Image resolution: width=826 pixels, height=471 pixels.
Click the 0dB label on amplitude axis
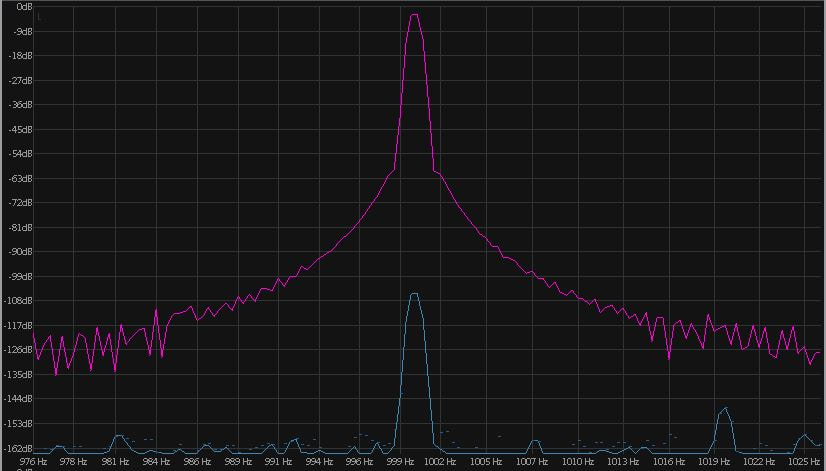[x=23, y=7]
